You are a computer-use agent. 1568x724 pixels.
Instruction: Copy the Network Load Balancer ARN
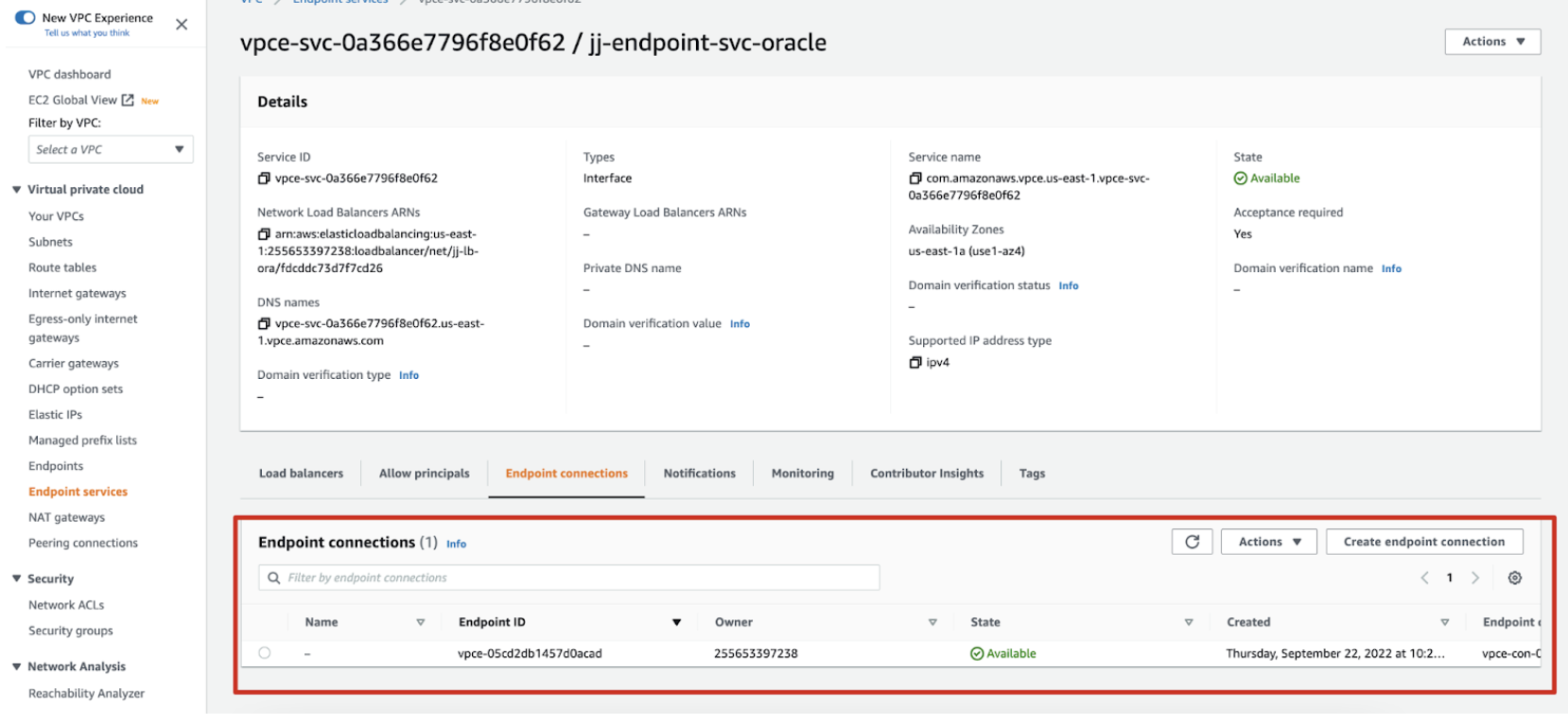pyautogui.click(x=264, y=234)
